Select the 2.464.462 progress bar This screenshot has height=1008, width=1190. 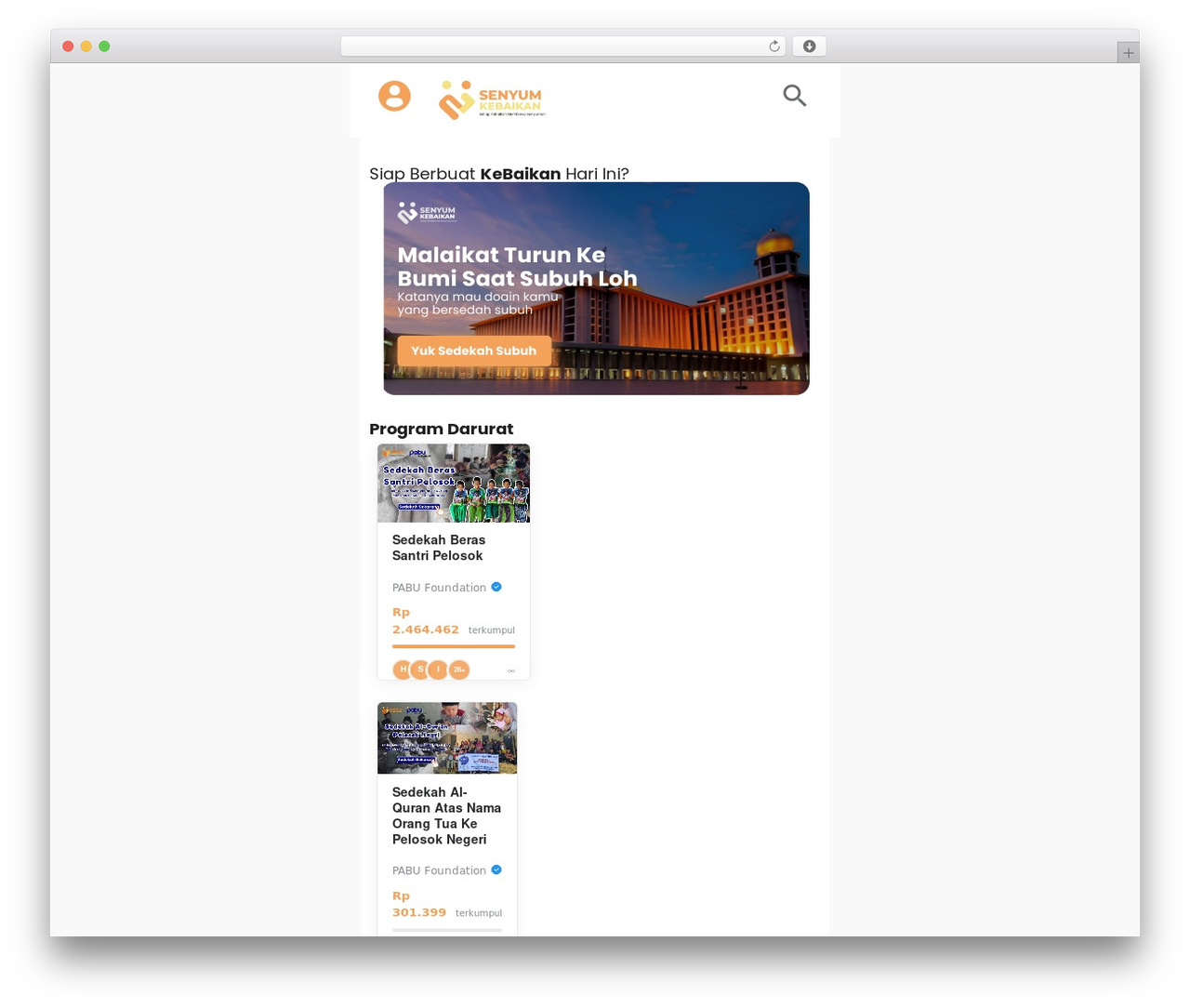(454, 646)
